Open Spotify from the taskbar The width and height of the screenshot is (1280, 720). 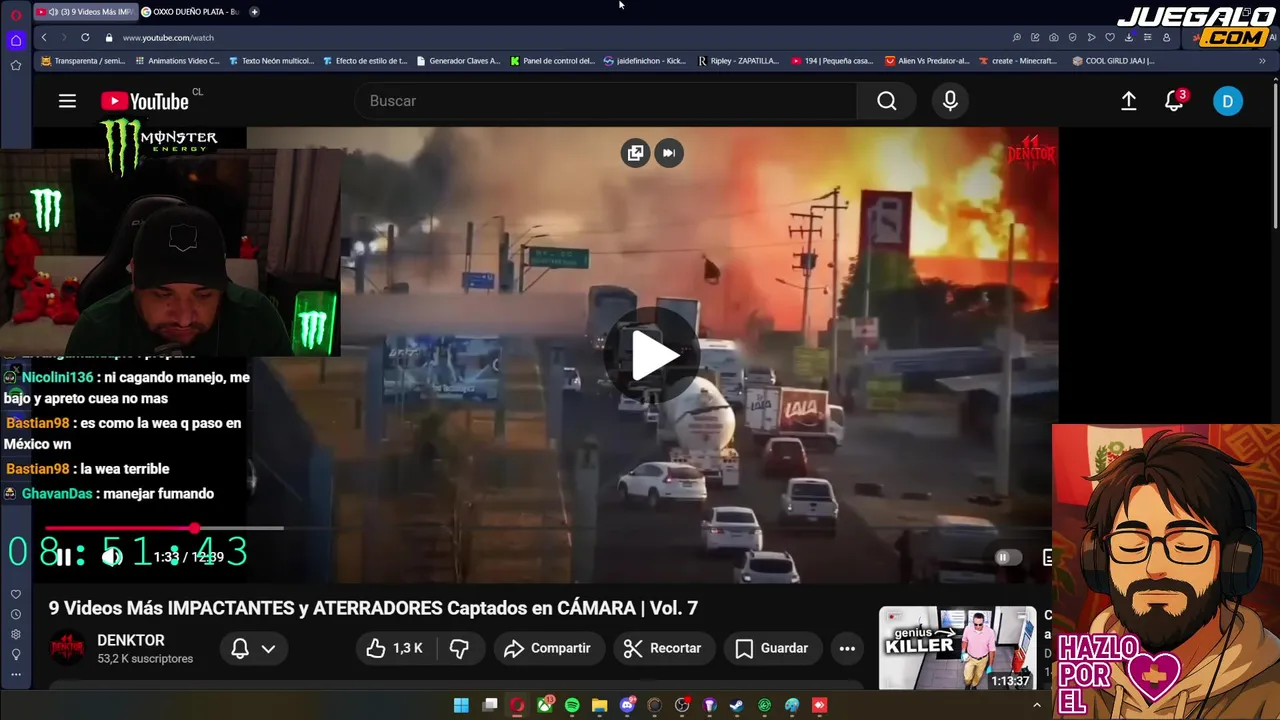pyautogui.click(x=572, y=705)
